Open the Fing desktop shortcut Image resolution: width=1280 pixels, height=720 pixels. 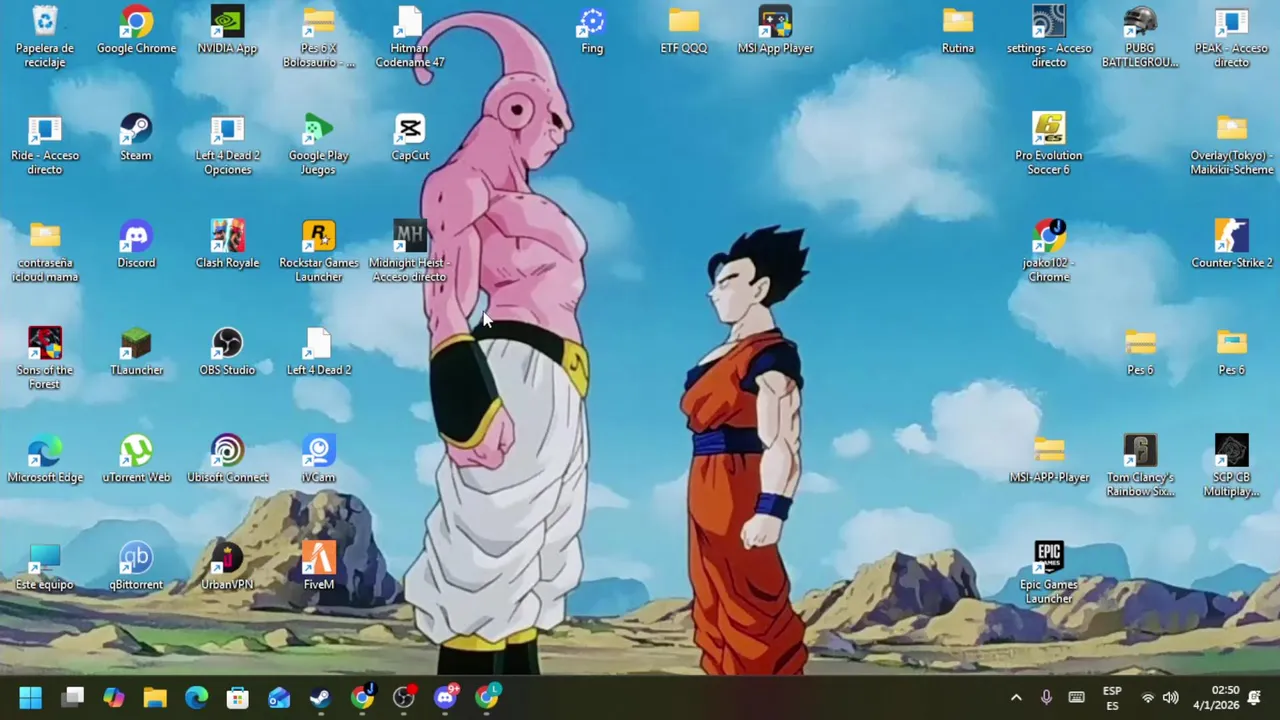(x=592, y=30)
